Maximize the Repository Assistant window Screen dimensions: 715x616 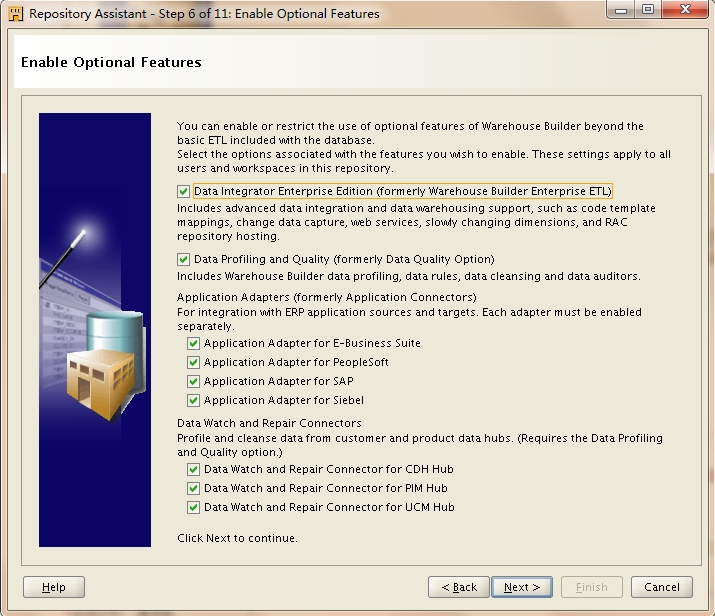(648, 10)
